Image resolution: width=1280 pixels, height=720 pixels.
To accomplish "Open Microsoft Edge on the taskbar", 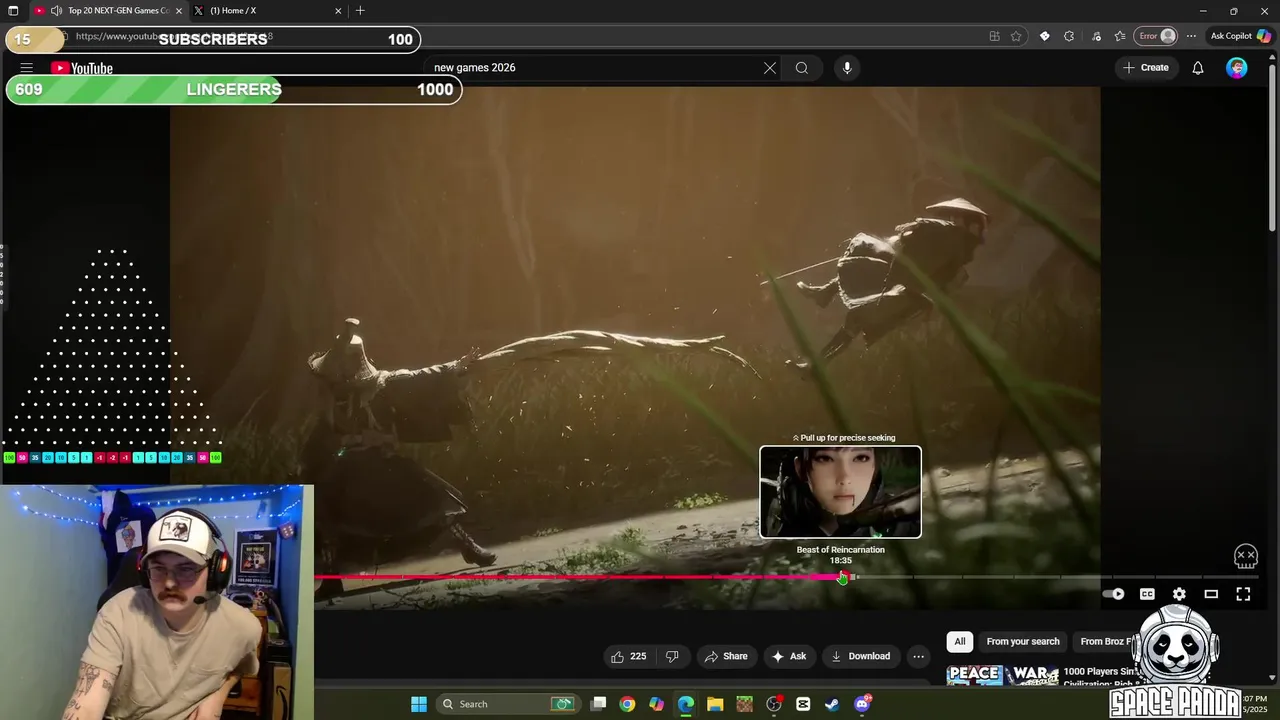I will tap(686, 704).
